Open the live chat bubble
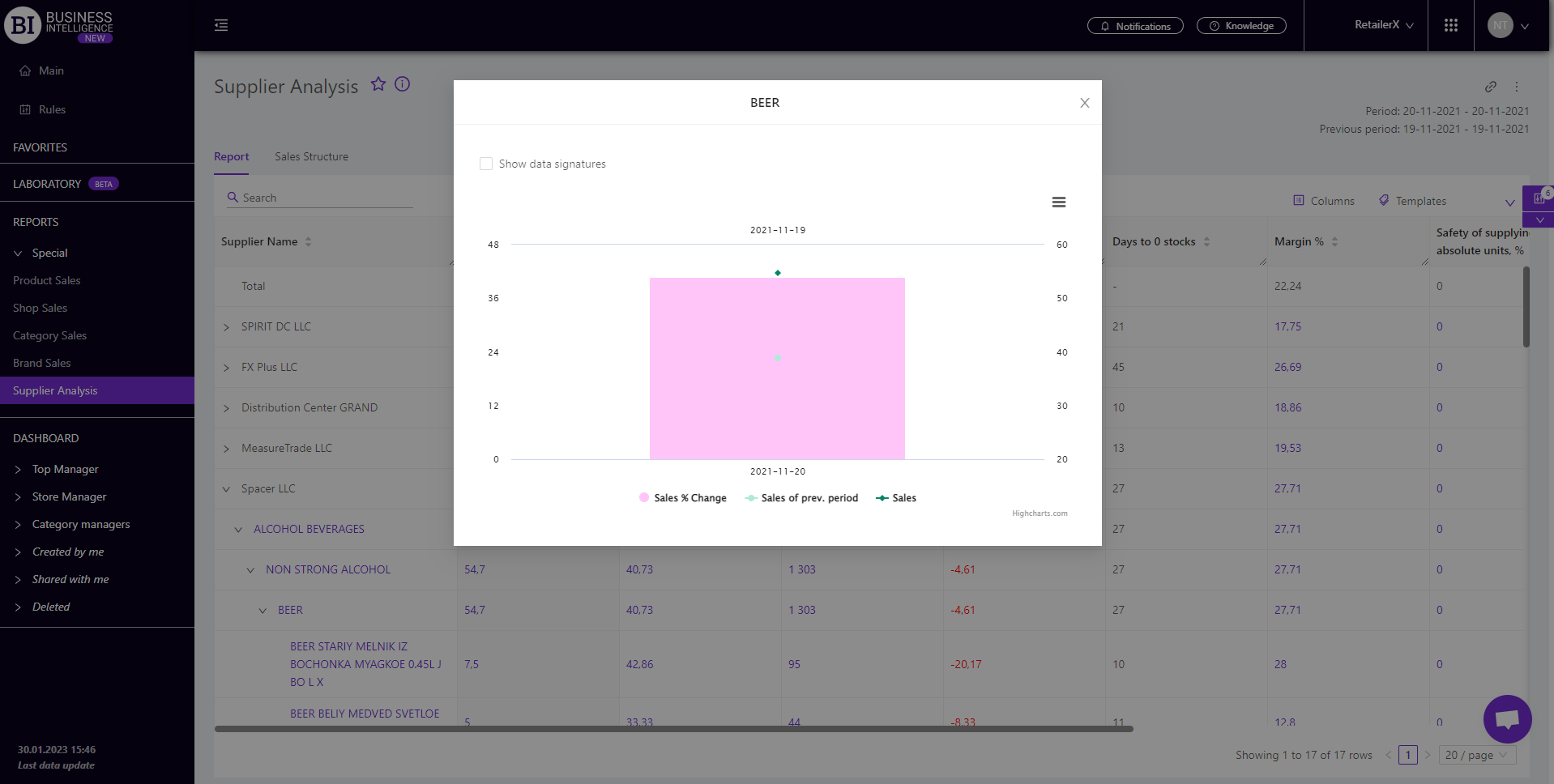Image resolution: width=1554 pixels, height=784 pixels. click(x=1506, y=718)
